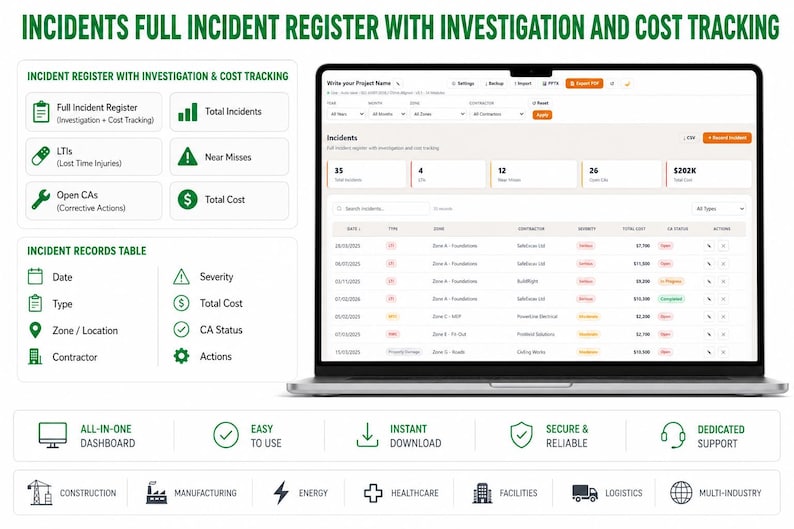Download incidents via the CSV button

[x=689, y=138]
